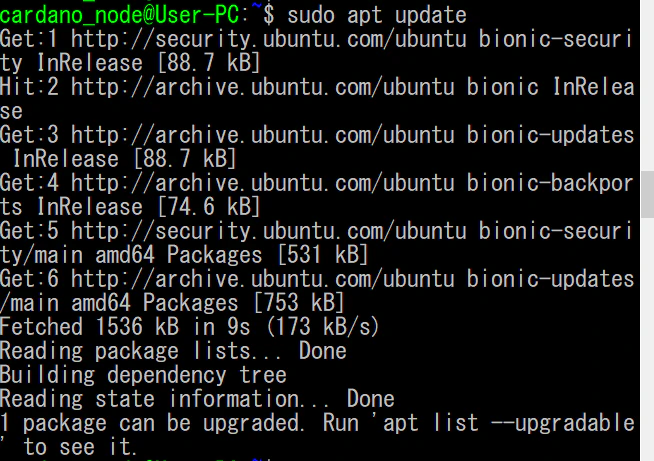Click the '[74.6 kB]' size text
The height and width of the screenshot is (461, 654).
209,207
